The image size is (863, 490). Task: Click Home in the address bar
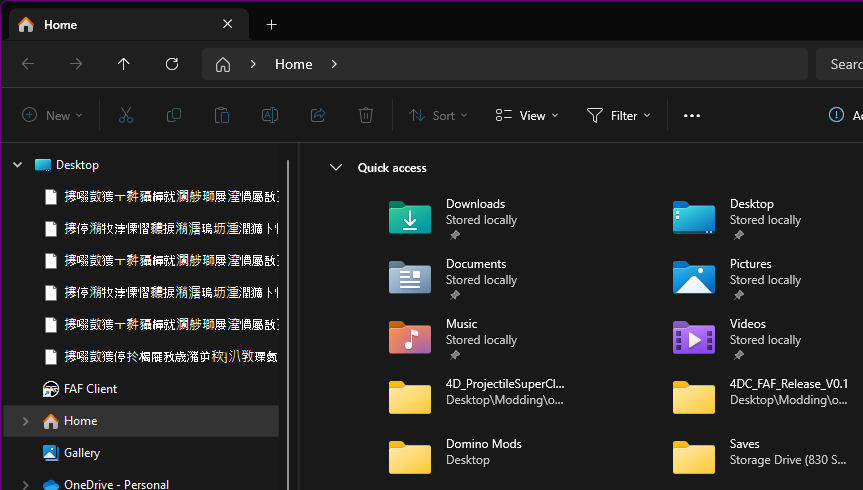(294, 64)
